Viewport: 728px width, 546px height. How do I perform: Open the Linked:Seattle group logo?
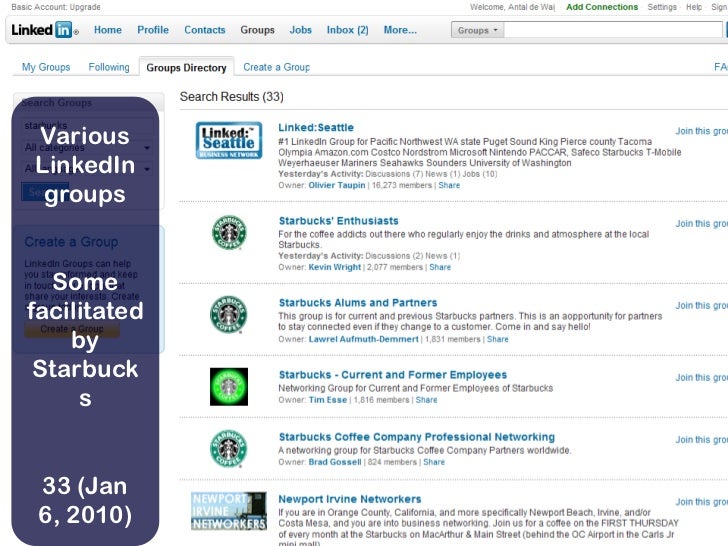(229, 140)
